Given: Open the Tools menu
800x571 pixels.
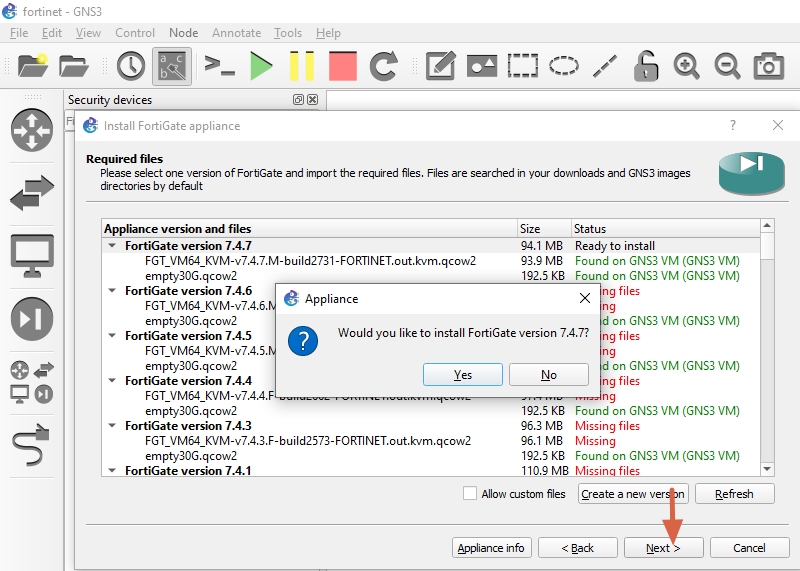Looking at the screenshot, I should click(288, 33).
